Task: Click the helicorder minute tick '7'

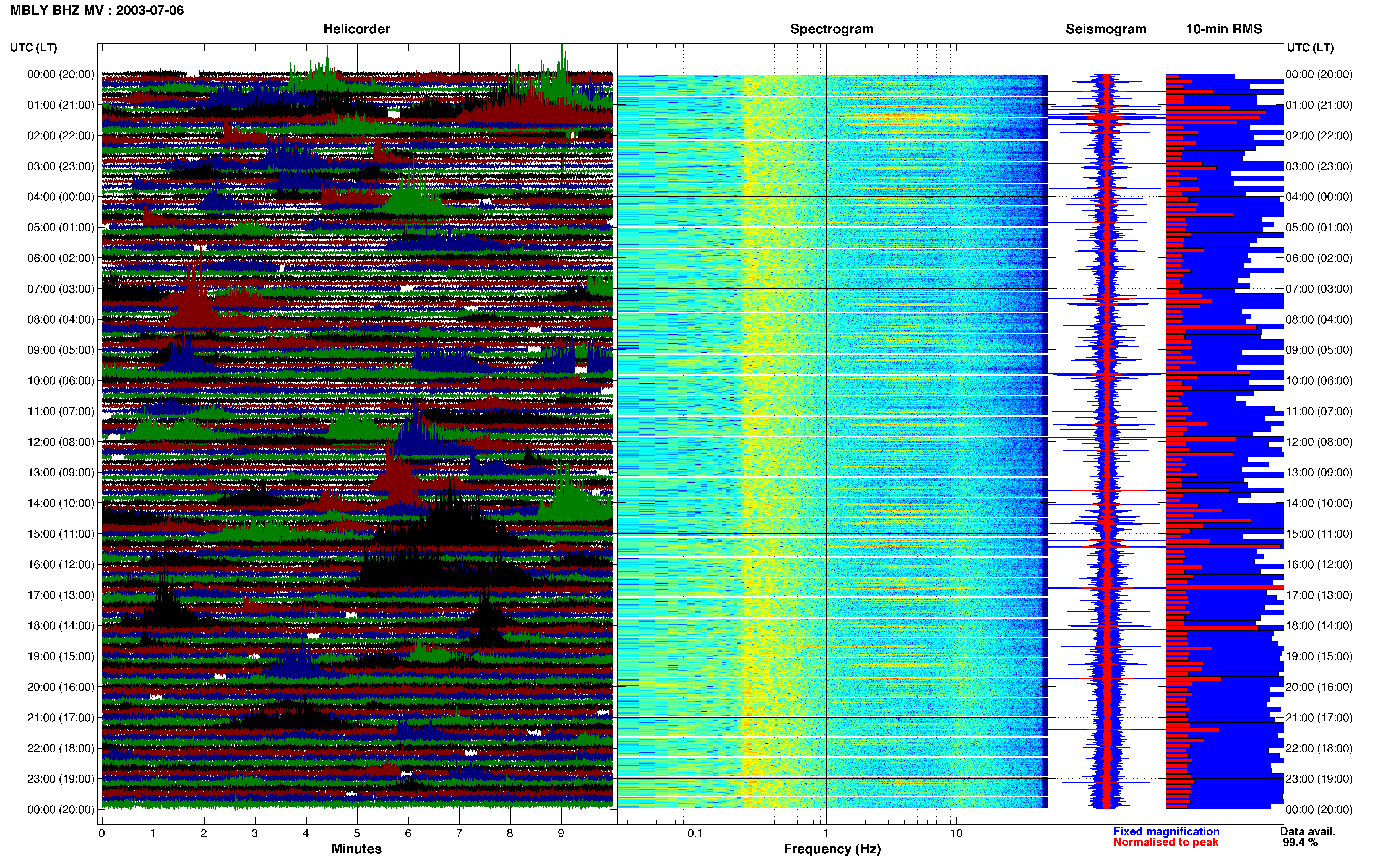Action: coord(459,833)
